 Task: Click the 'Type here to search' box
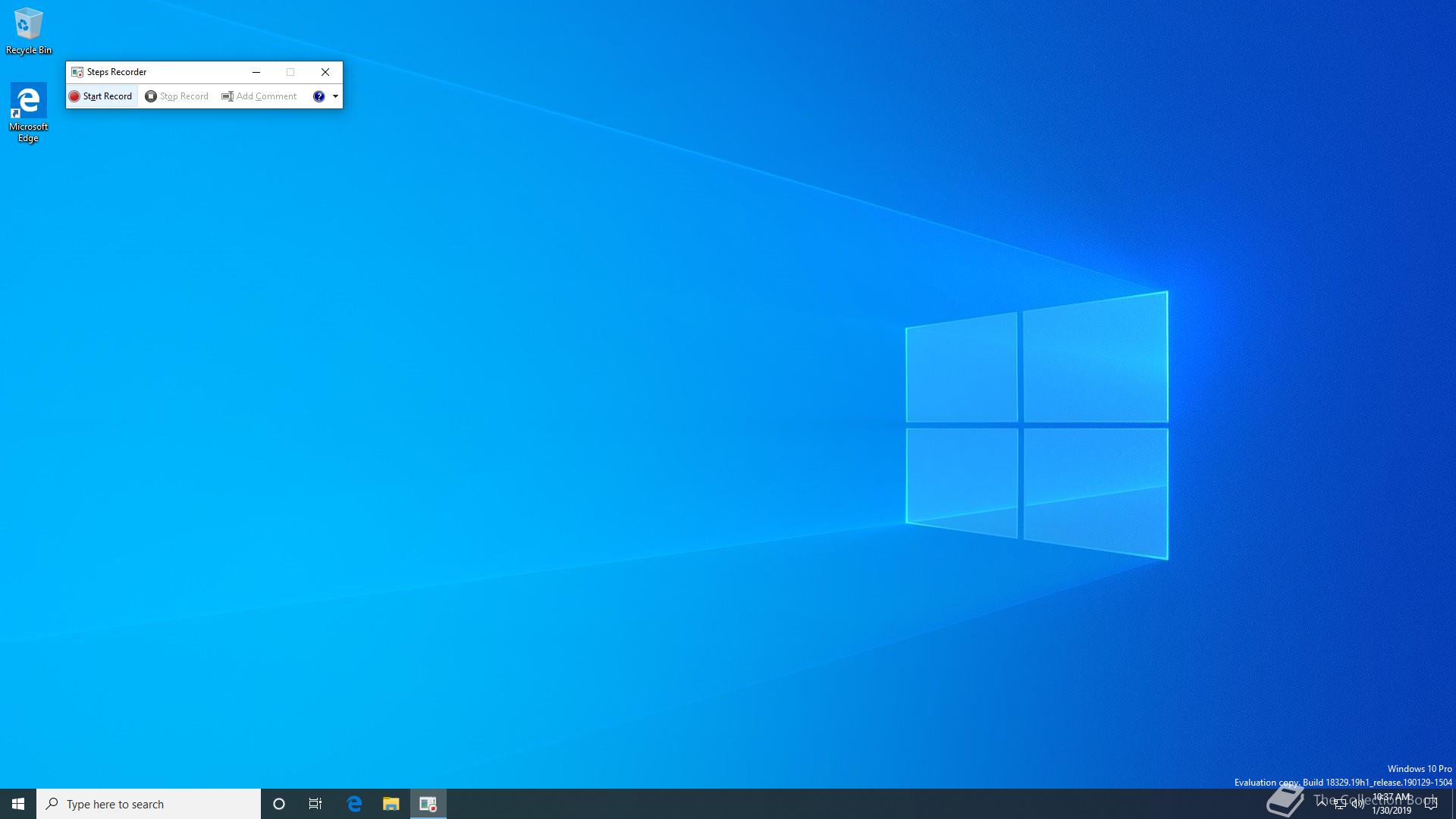149,804
